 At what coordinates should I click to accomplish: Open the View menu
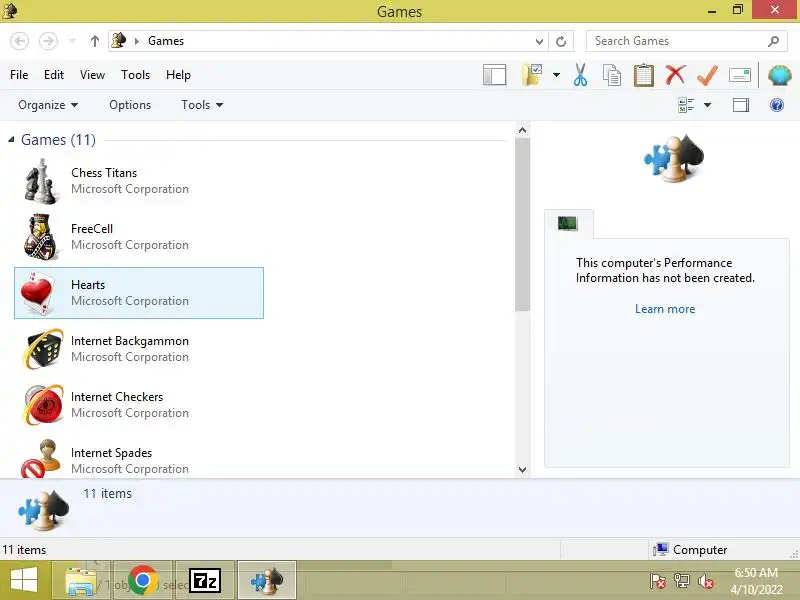92,75
